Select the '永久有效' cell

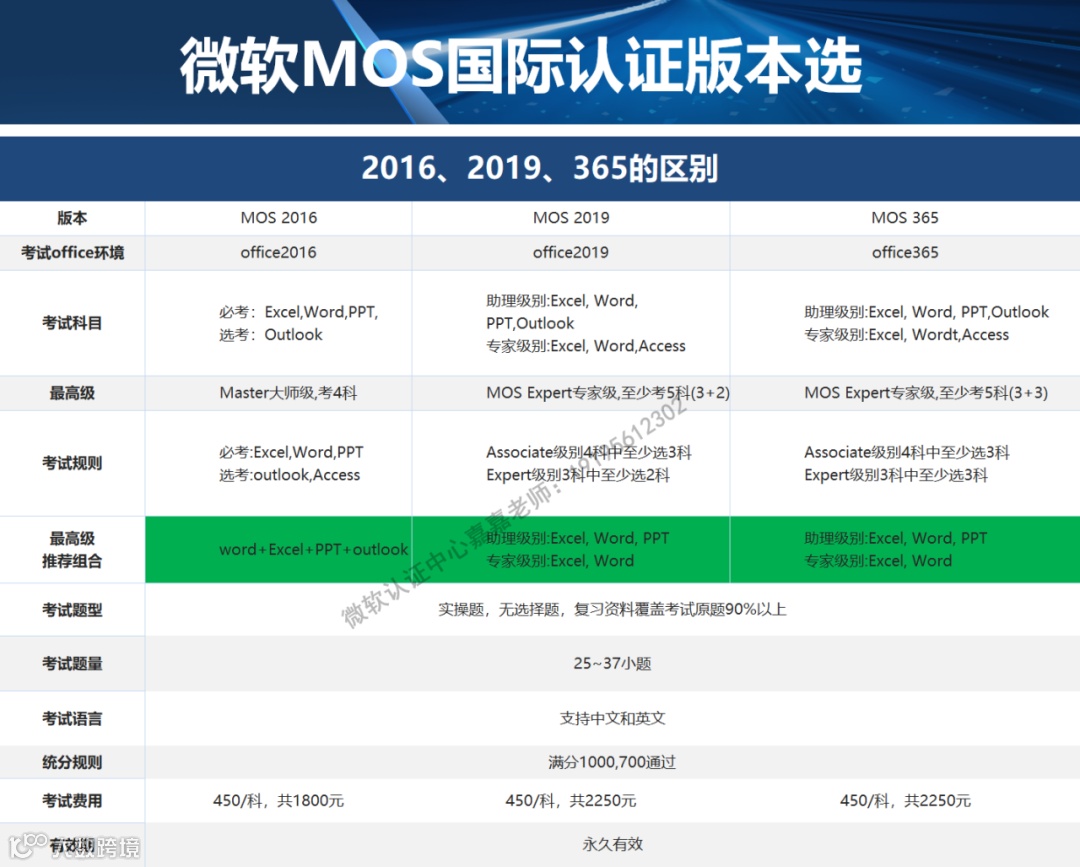click(612, 844)
